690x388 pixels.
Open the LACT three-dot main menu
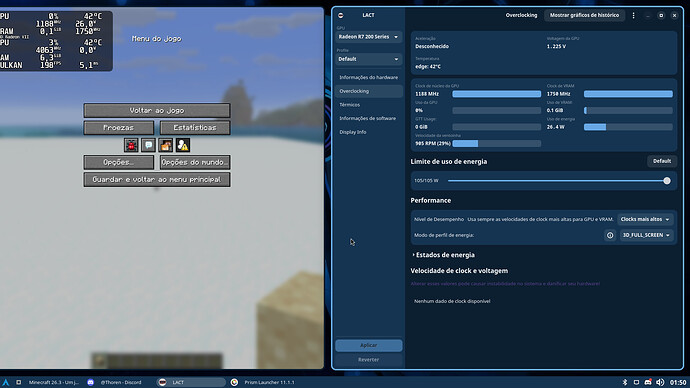[x=634, y=15]
